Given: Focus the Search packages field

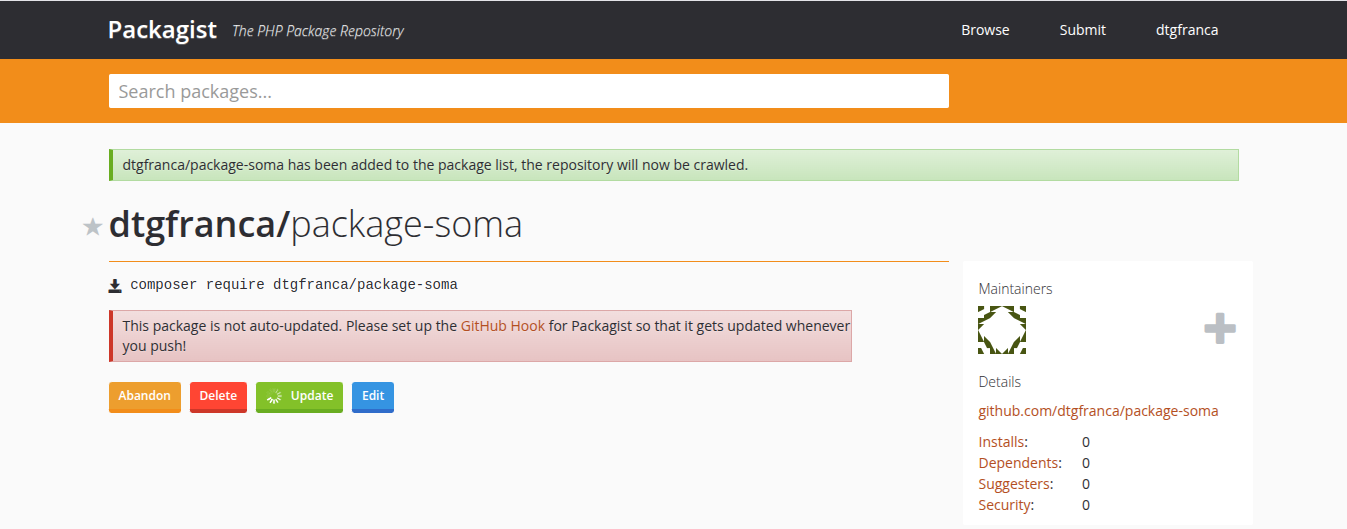Looking at the screenshot, I should (528, 91).
